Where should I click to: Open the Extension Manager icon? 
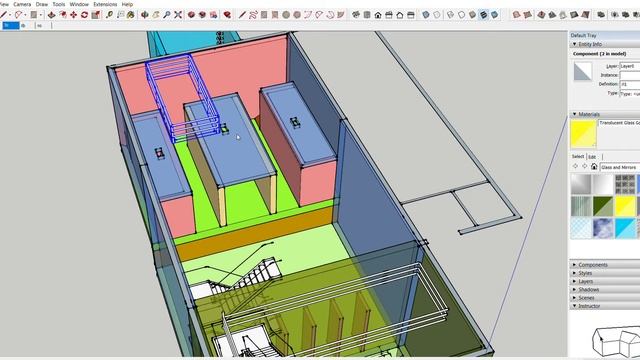click(x=227, y=15)
